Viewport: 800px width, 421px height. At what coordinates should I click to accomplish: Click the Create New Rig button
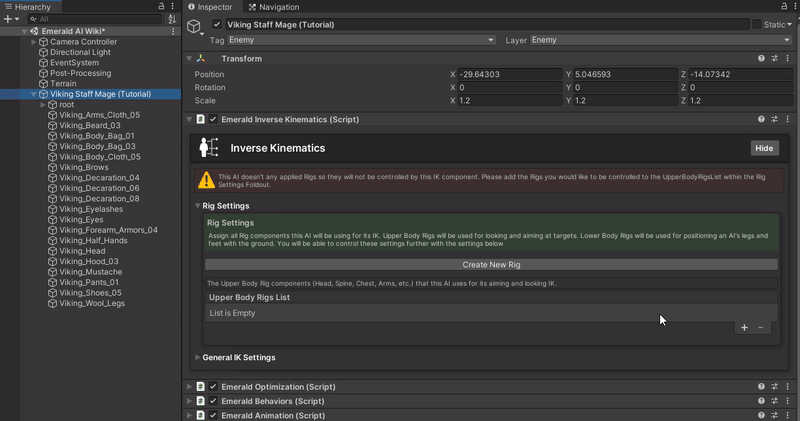[490, 265]
